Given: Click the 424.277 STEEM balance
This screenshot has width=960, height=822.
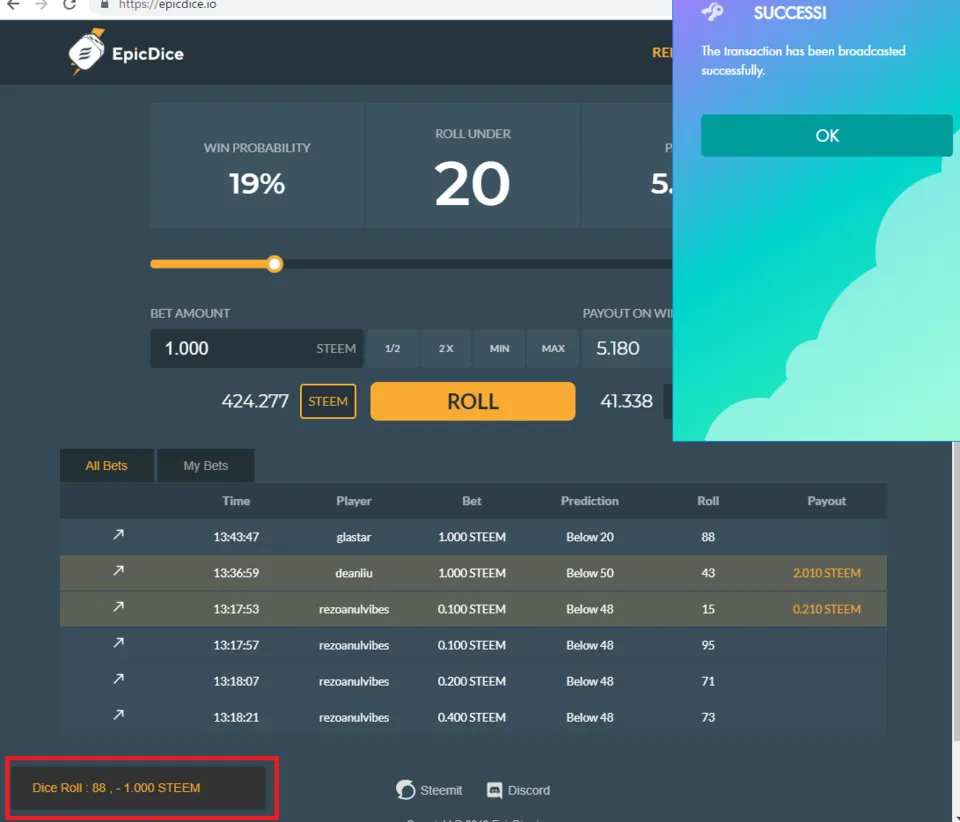Looking at the screenshot, I should click(255, 402).
